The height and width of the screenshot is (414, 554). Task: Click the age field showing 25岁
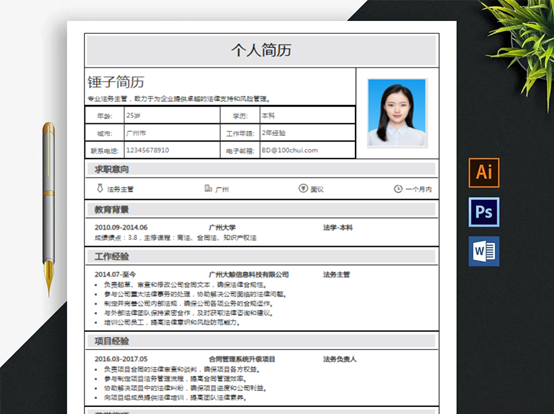(172, 115)
